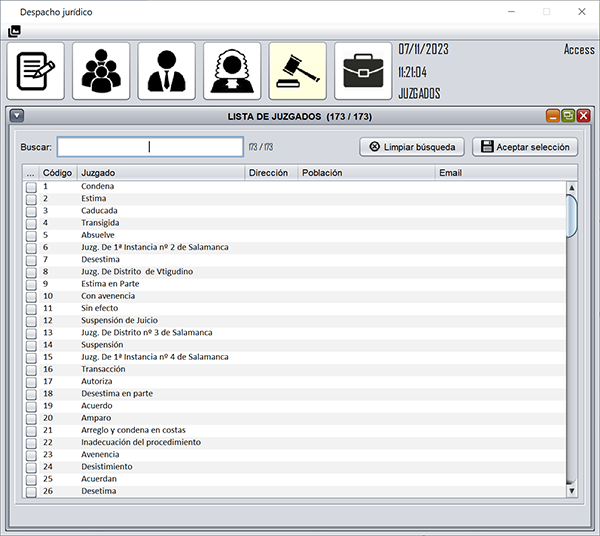The image size is (600, 536).
Task: Expand the panel menu arrow beside list title
Action: (17, 116)
